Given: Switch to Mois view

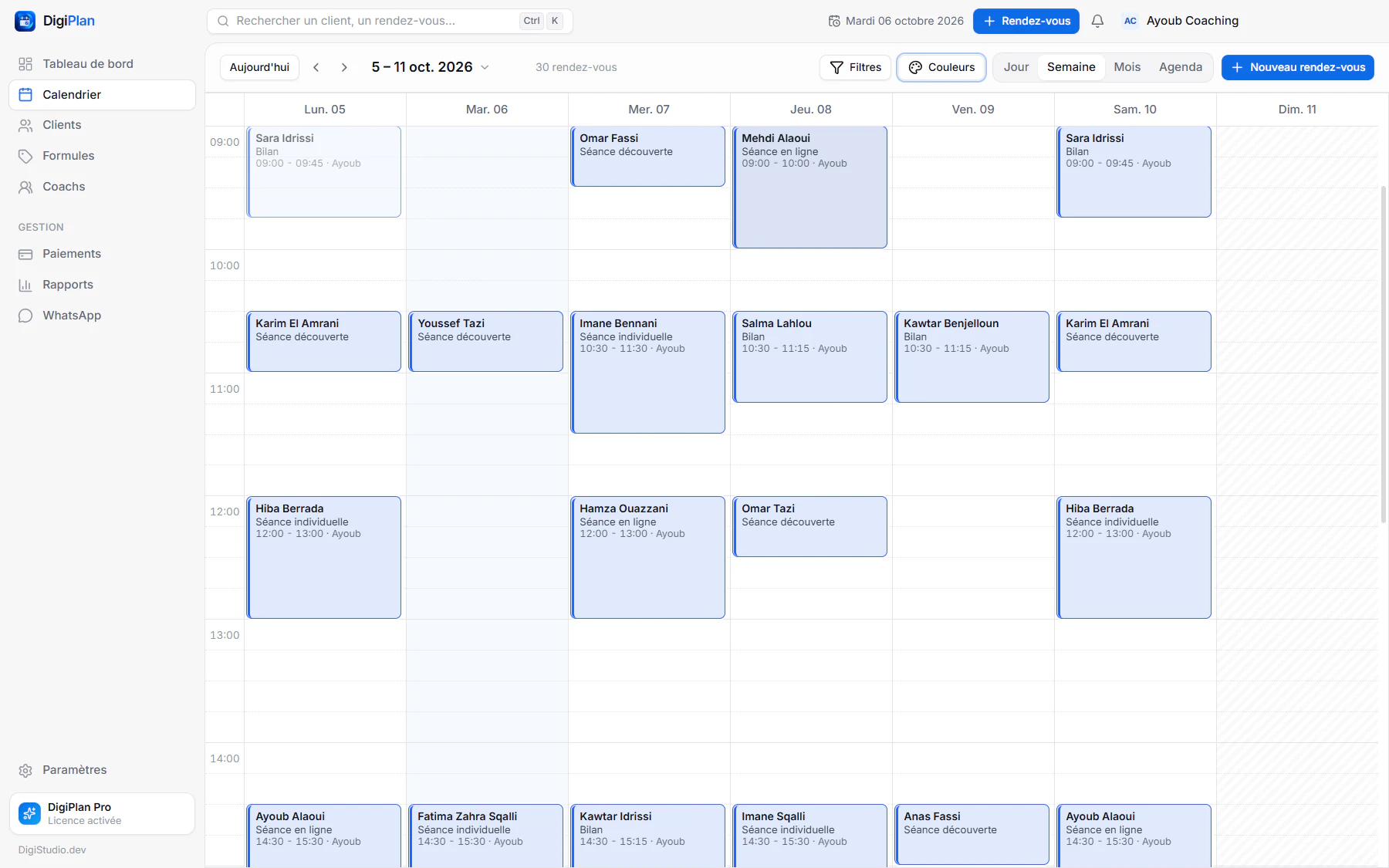Looking at the screenshot, I should pyautogui.click(x=1127, y=67).
